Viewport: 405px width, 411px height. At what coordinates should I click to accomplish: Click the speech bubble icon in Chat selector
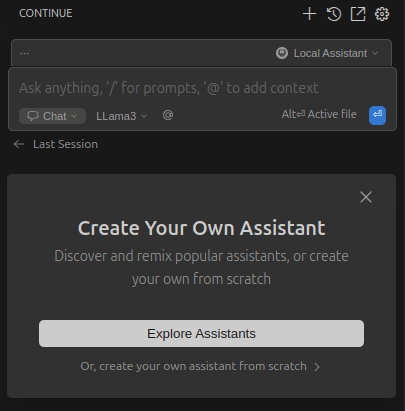click(33, 116)
